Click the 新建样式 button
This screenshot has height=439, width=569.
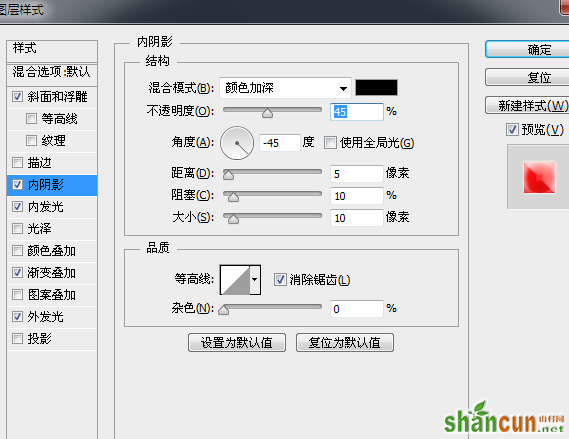tap(532, 106)
